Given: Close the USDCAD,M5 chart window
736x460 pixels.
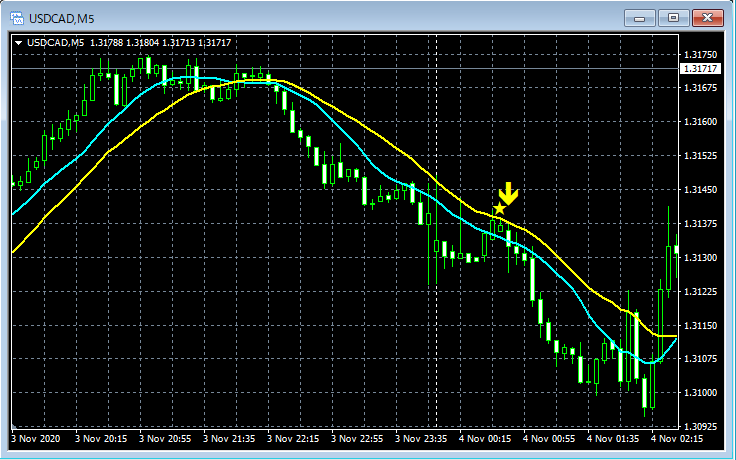Looking at the screenshot, I should pyautogui.click(x=708, y=18).
